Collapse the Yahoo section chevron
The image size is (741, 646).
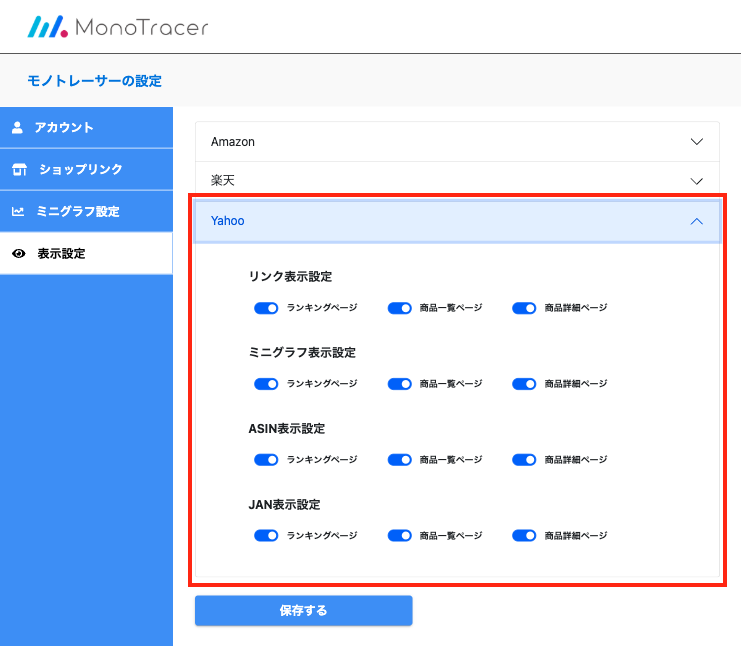[697, 221]
